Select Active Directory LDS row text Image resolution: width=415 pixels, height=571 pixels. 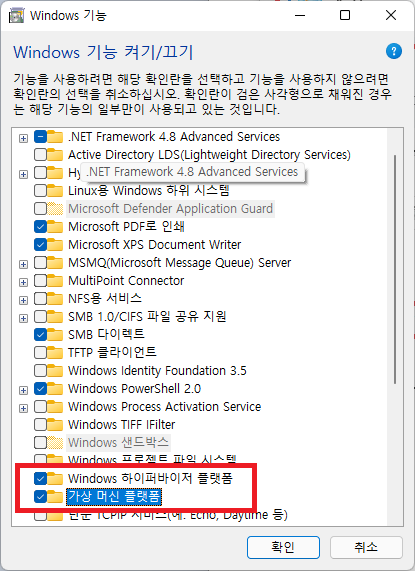[209, 155]
